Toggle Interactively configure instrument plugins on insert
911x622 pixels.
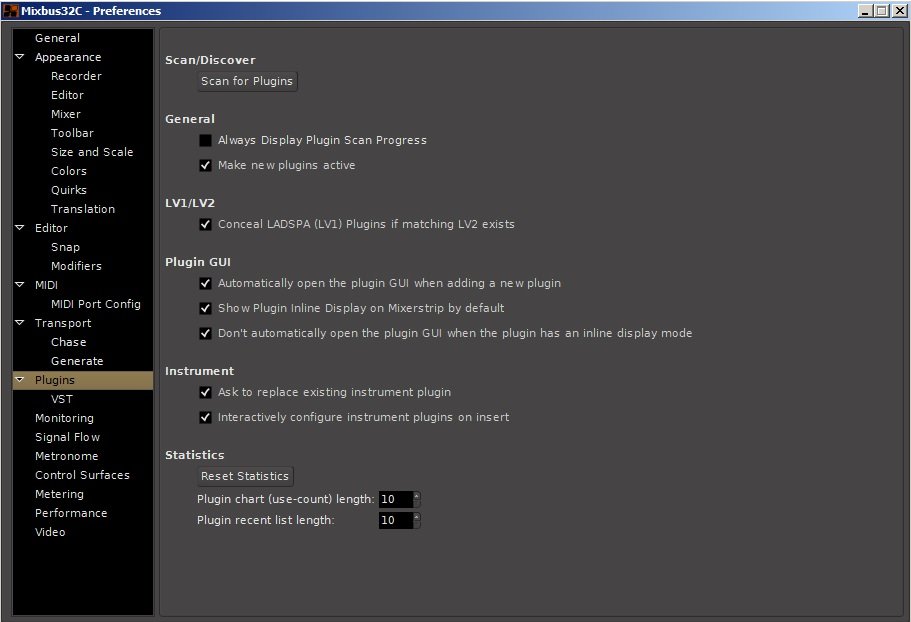205,418
